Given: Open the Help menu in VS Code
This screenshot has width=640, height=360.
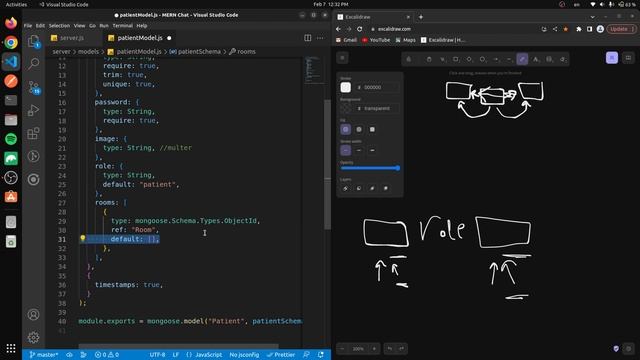Looking at the screenshot, I should coord(142,26).
